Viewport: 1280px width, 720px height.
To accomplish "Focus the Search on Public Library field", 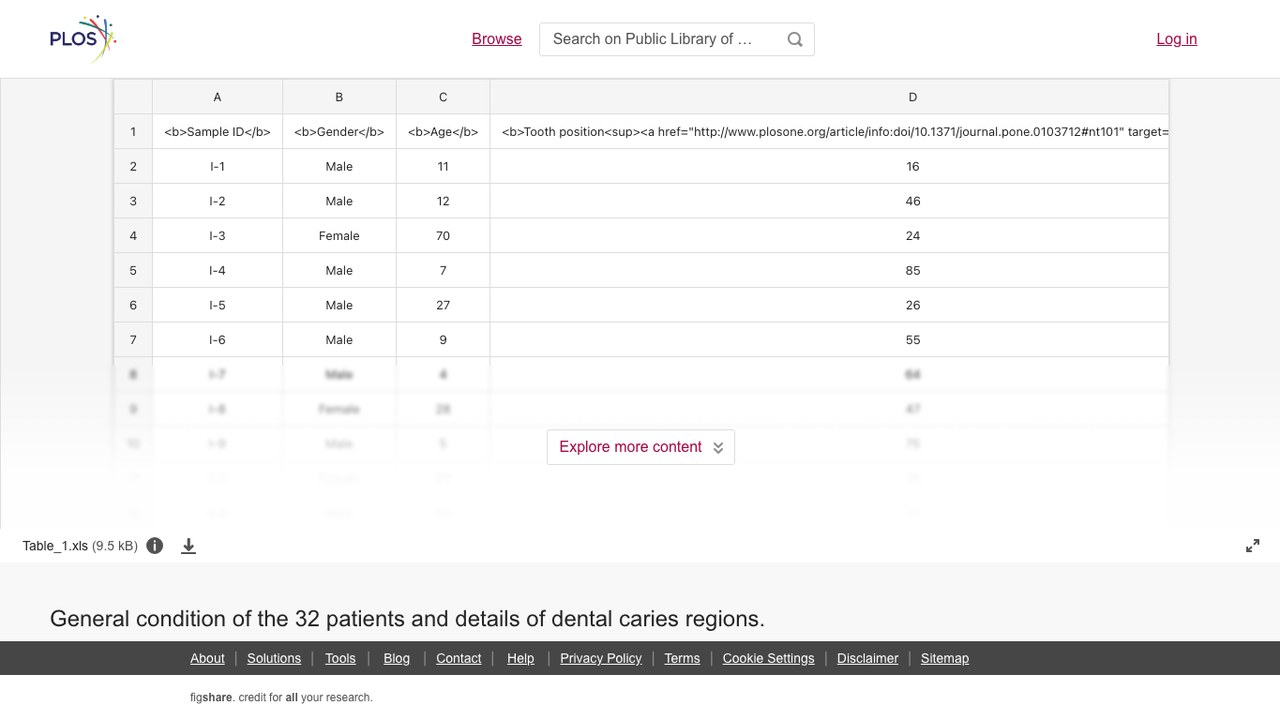I will click(660, 39).
